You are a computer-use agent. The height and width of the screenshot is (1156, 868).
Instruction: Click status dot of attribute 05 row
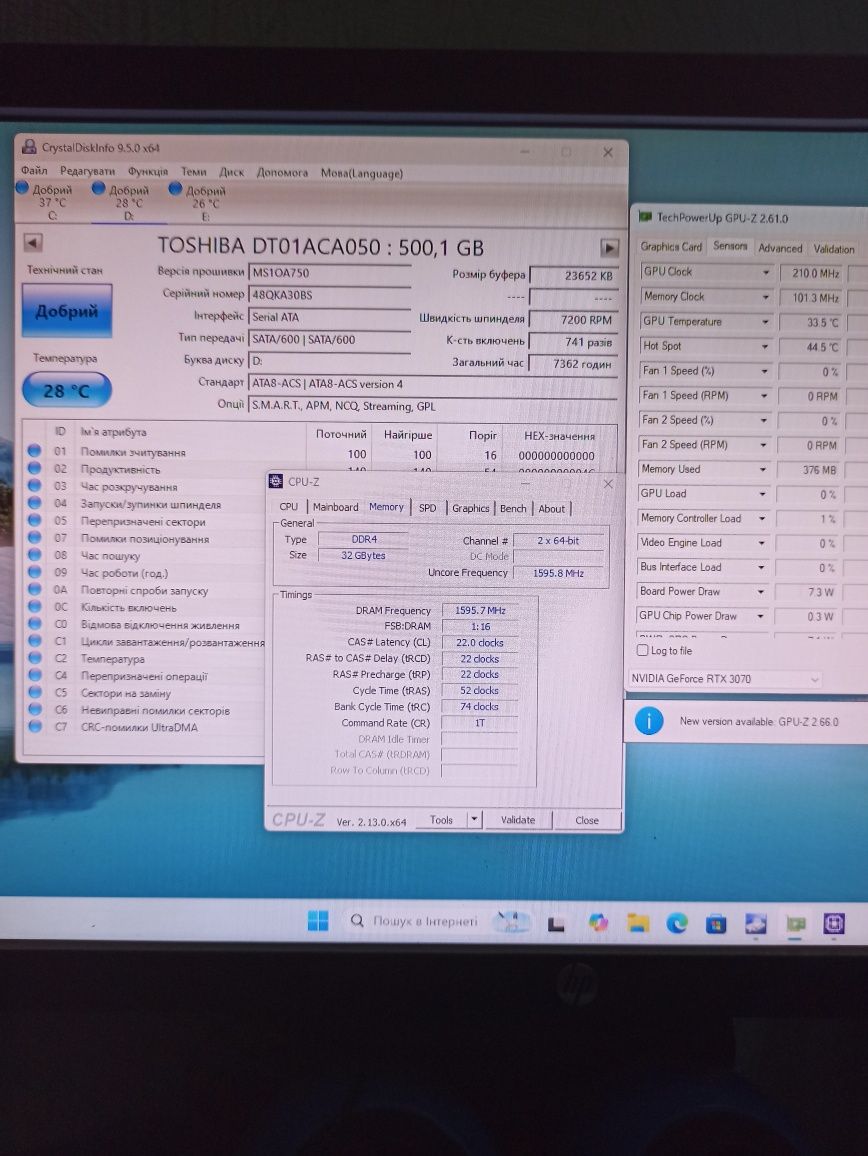pos(34,520)
